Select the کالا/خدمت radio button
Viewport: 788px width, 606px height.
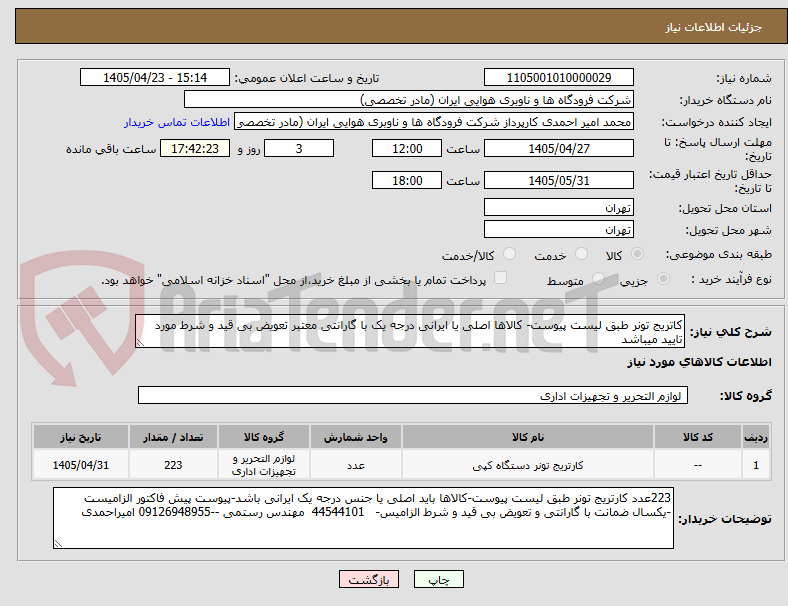tap(510, 254)
